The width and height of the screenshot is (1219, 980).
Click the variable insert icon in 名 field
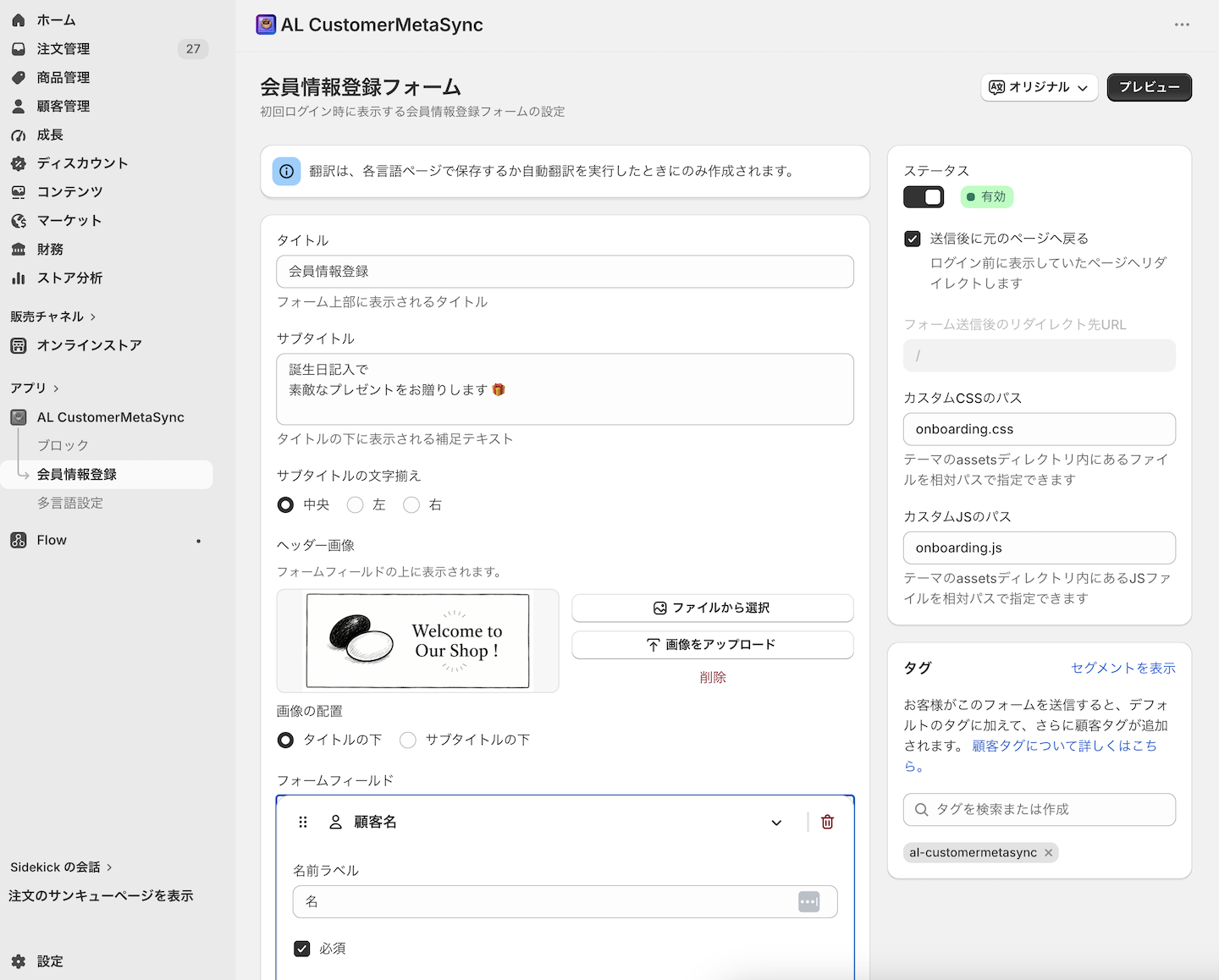point(809,901)
